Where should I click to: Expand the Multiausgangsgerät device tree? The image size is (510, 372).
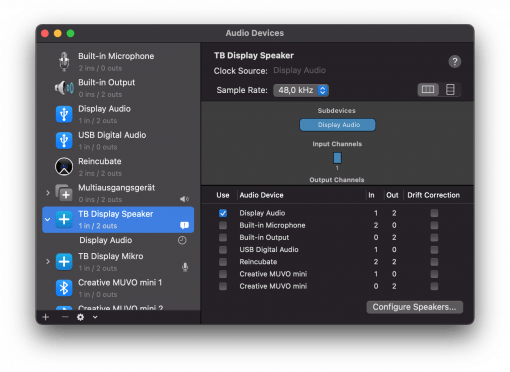coord(48,193)
